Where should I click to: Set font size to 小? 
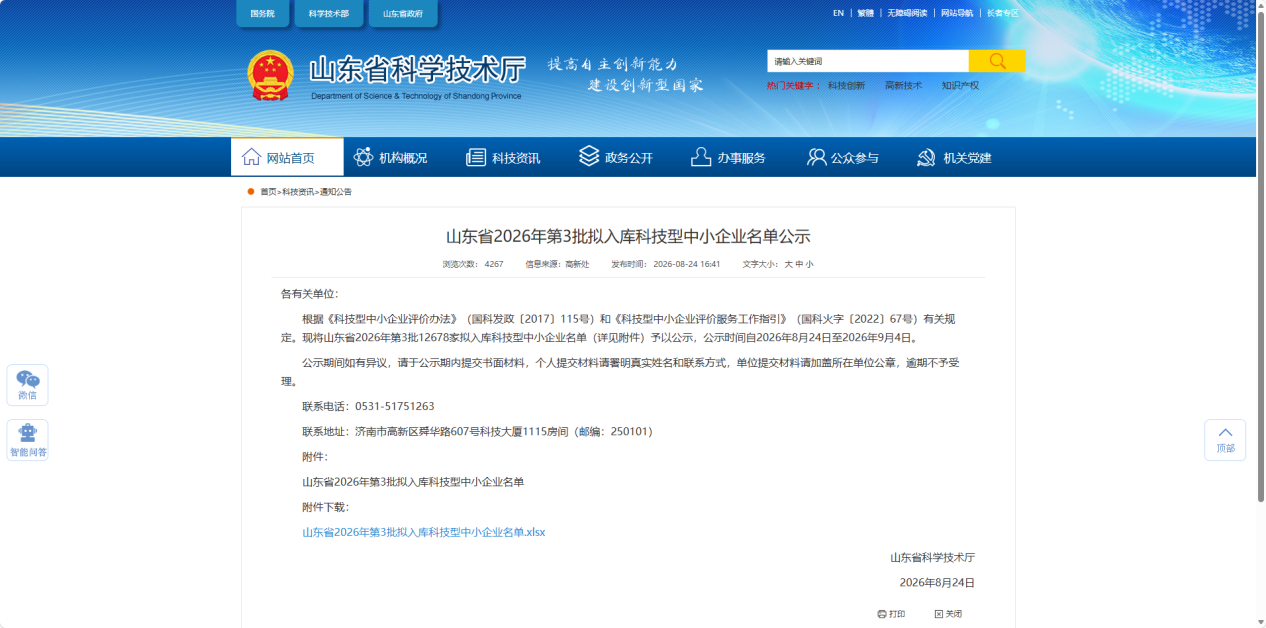tap(810, 264)
